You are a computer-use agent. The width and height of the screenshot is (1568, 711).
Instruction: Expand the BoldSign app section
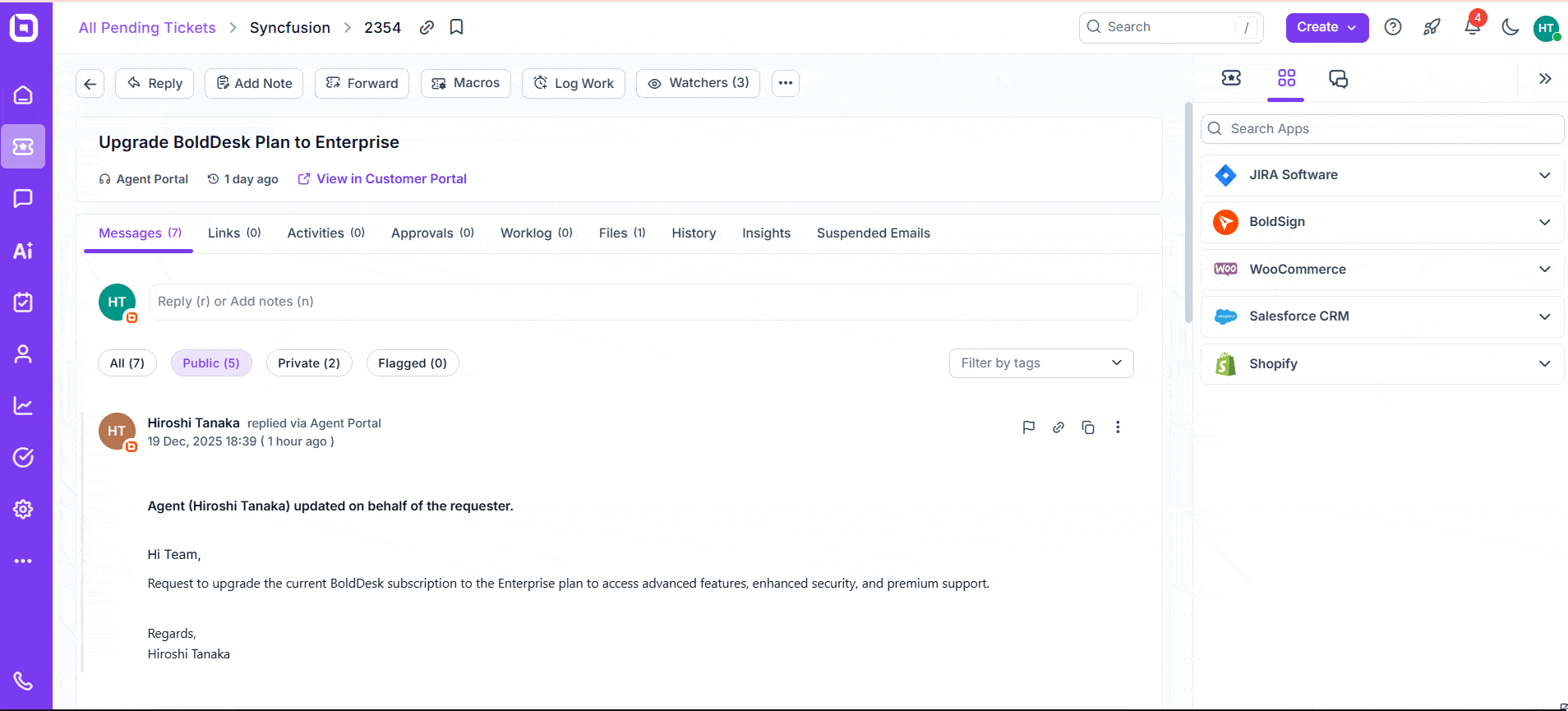point(1382,222)
